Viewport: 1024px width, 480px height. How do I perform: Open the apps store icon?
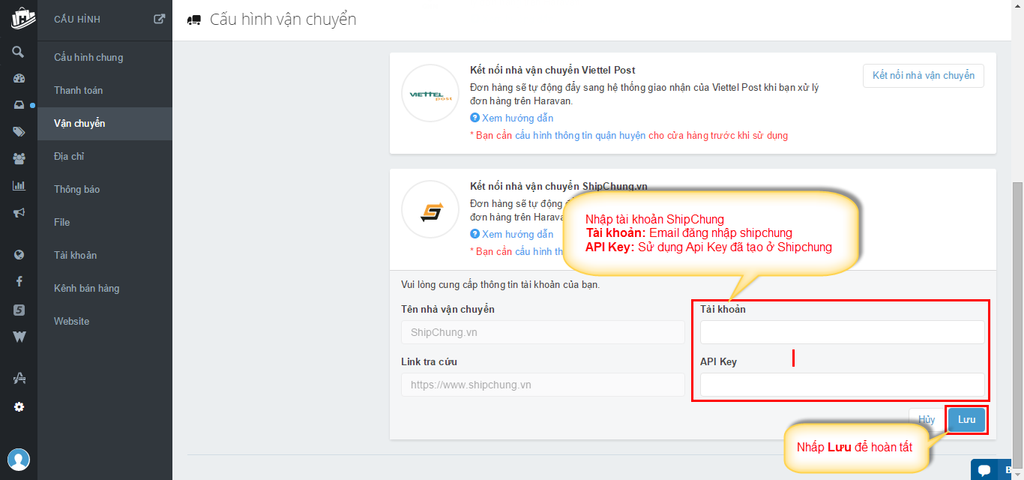tap(19, 378)
